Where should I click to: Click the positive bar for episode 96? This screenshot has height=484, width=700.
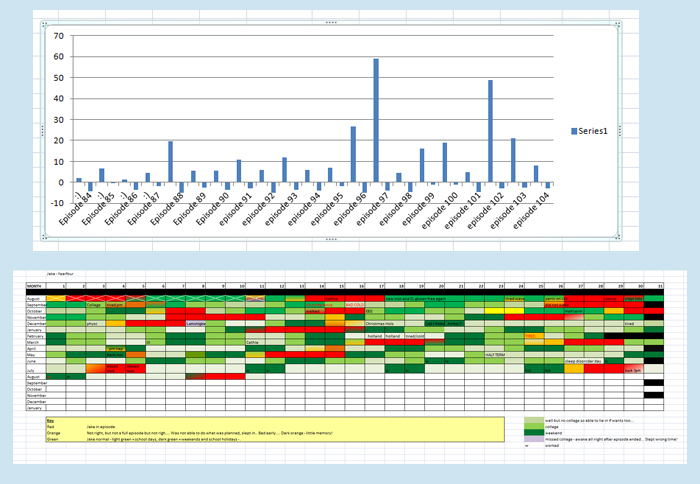353,154
